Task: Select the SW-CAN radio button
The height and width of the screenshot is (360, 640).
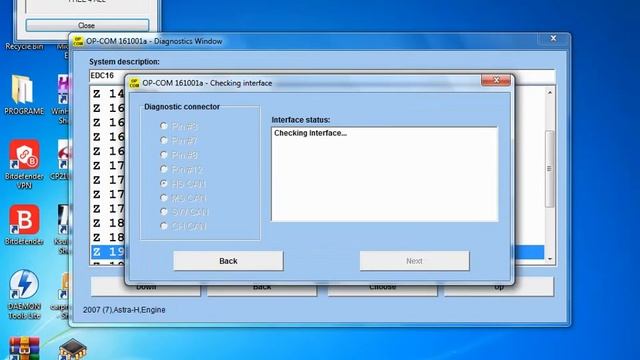Action: point(164,211)
